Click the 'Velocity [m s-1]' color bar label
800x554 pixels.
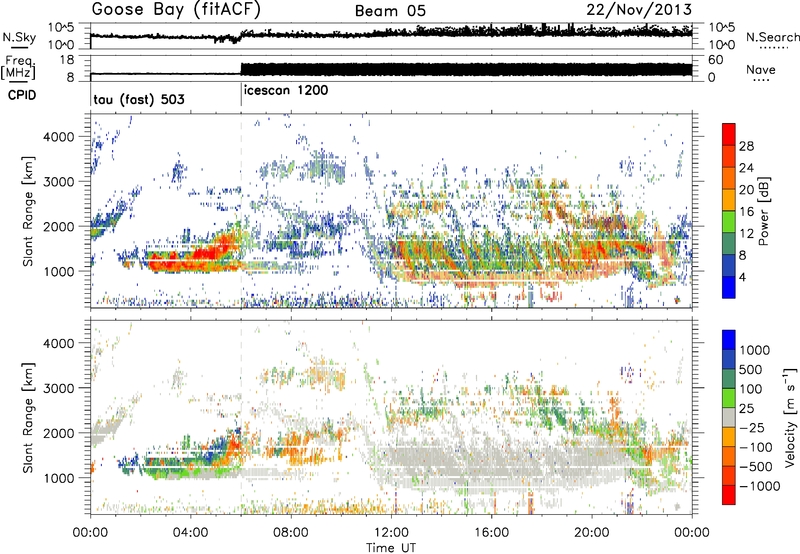tap(790, 418)
